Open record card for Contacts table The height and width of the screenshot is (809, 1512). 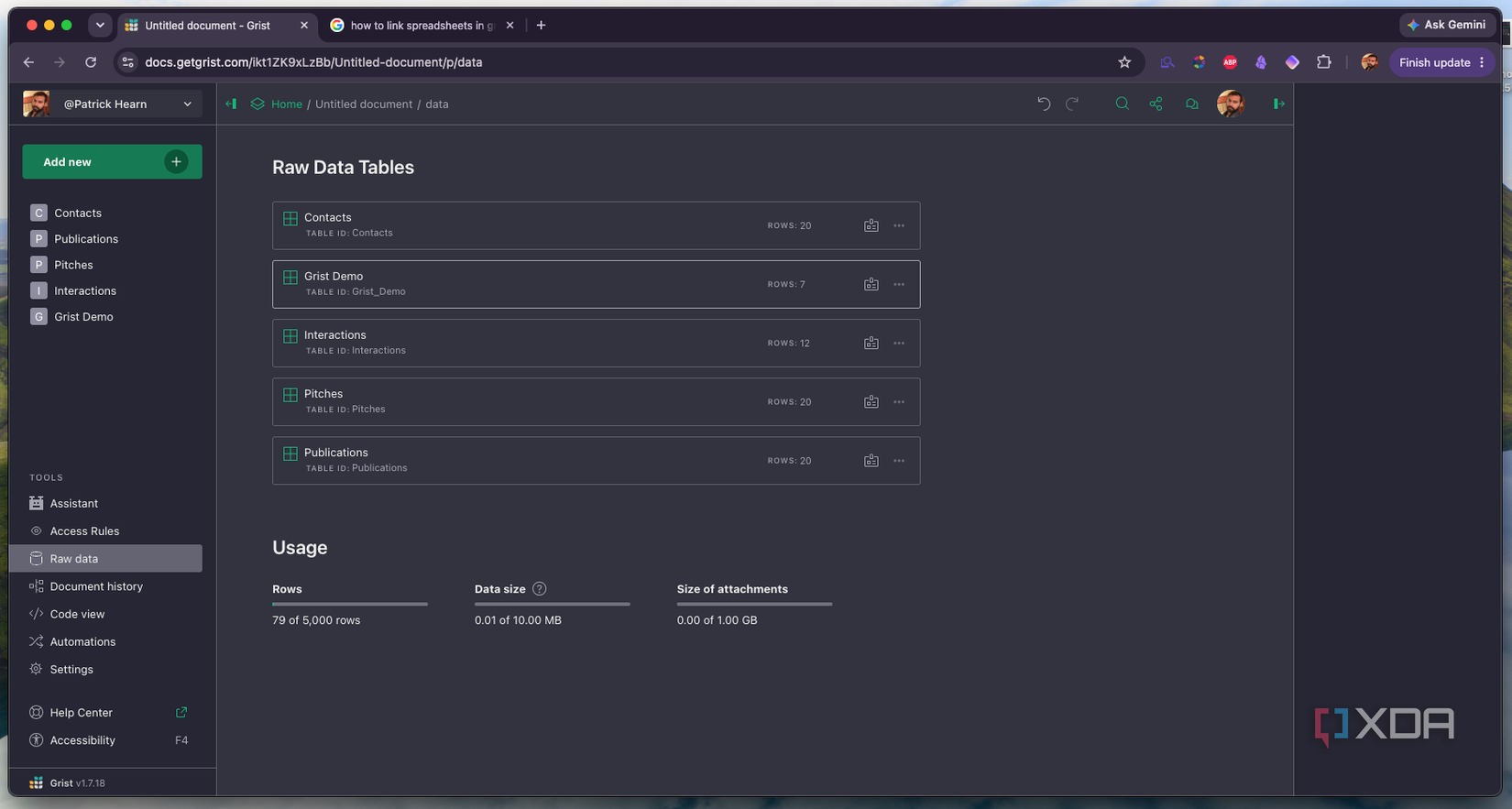tap(871, 225)
